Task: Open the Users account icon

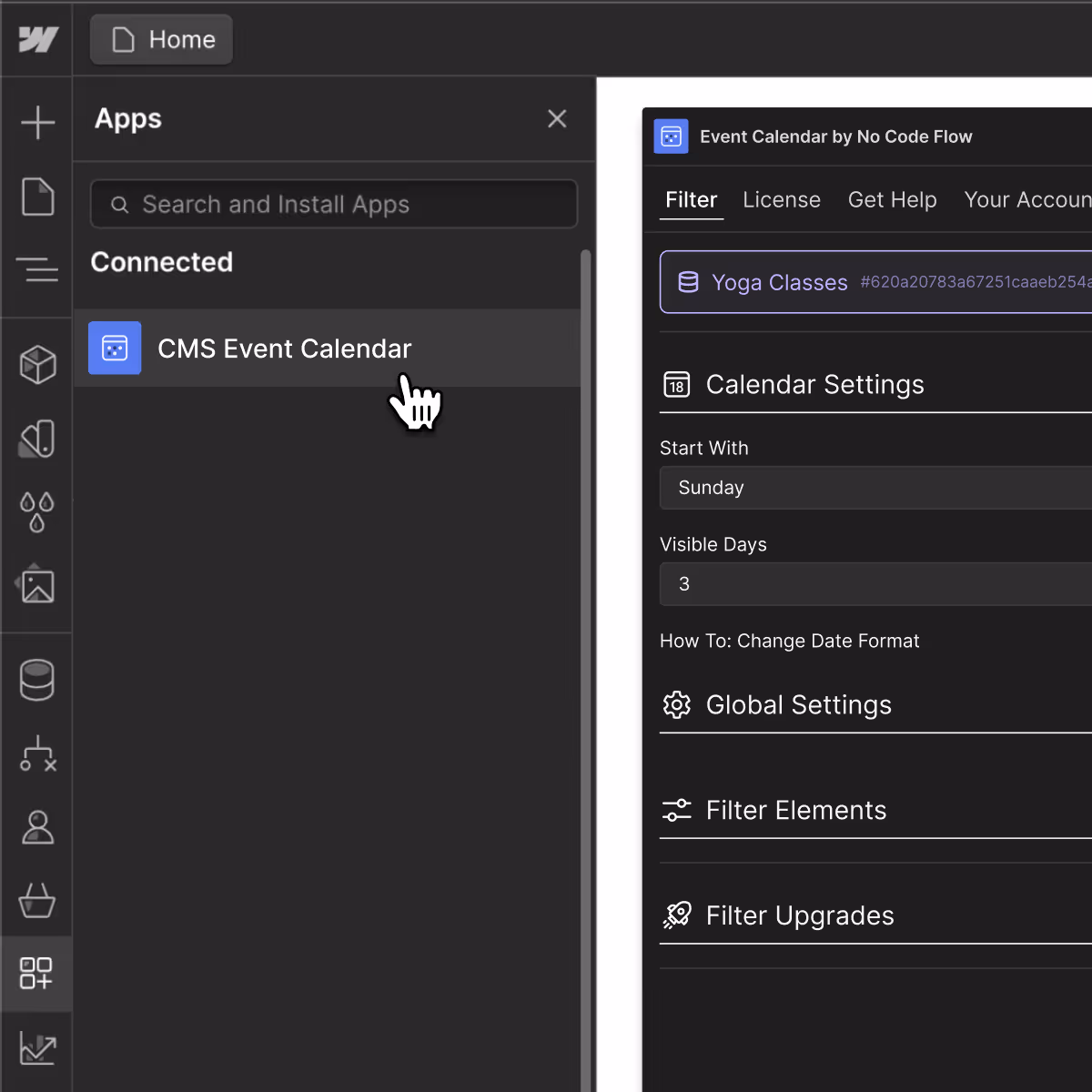Action: (x=37, y=827)
